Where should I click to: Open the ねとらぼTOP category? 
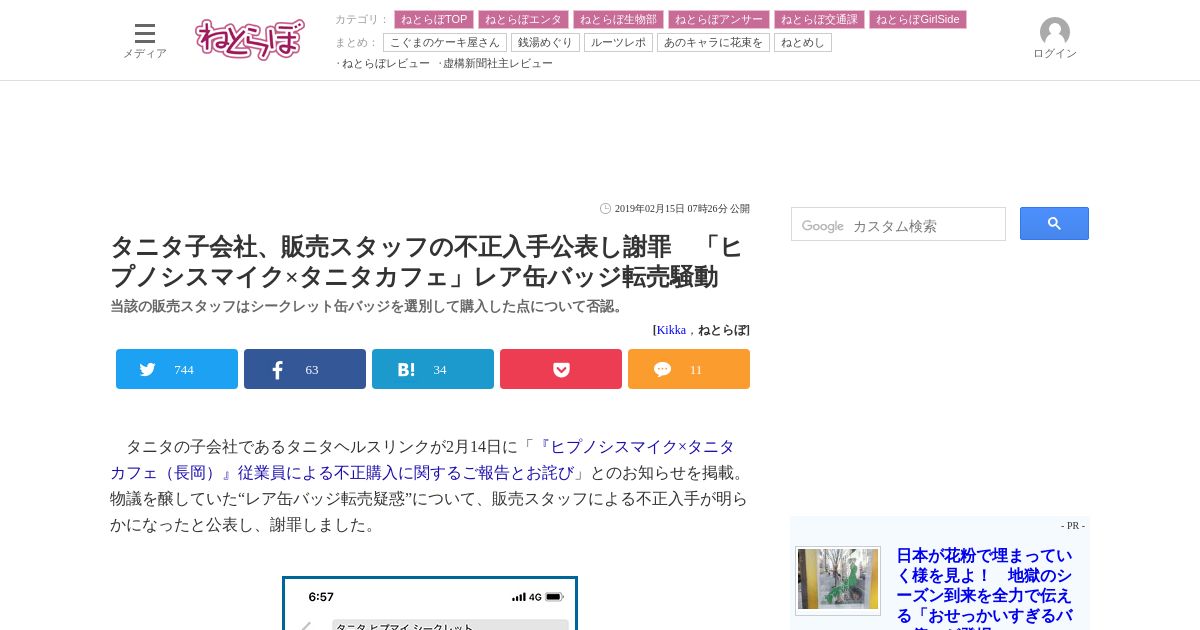(434, 19)
